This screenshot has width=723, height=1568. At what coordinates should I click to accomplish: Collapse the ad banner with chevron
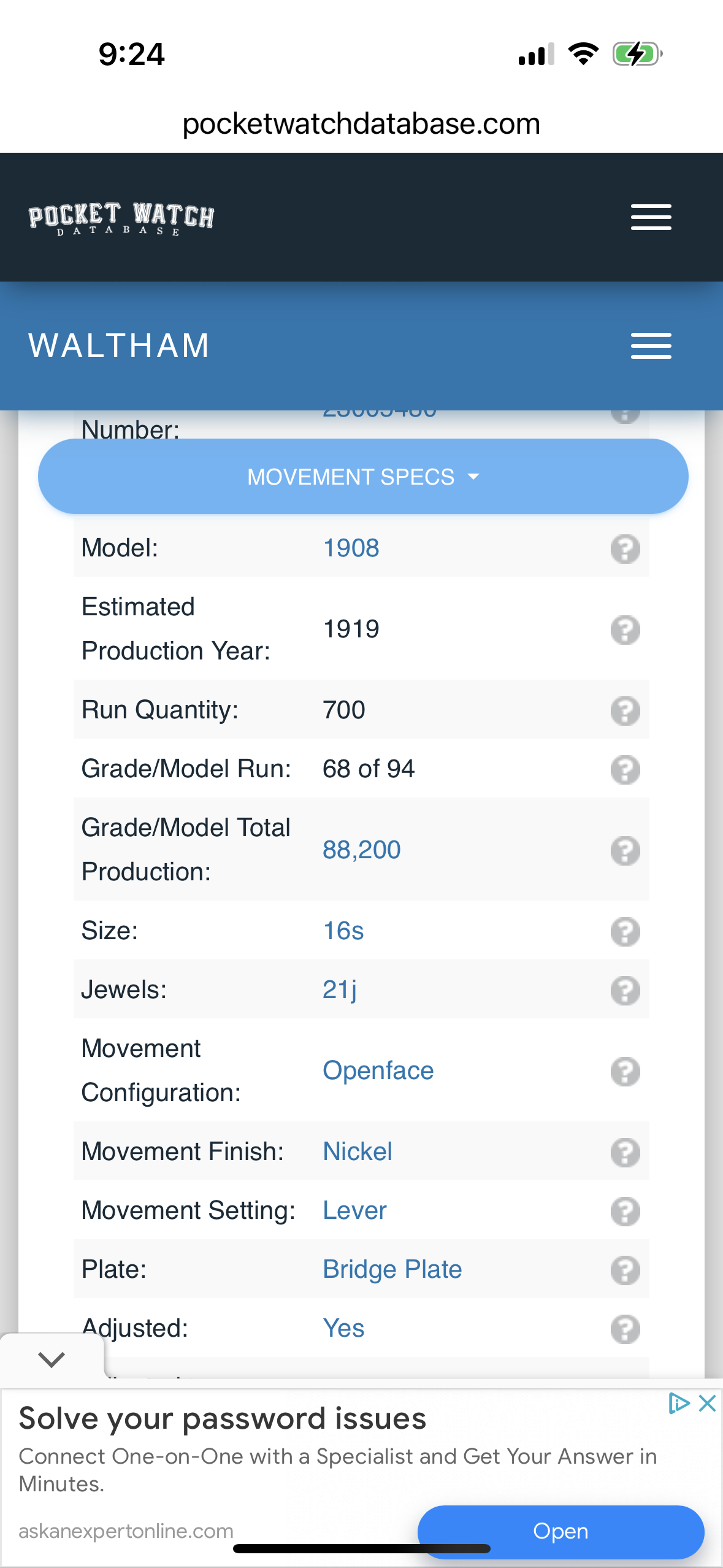coord(52,1359)
